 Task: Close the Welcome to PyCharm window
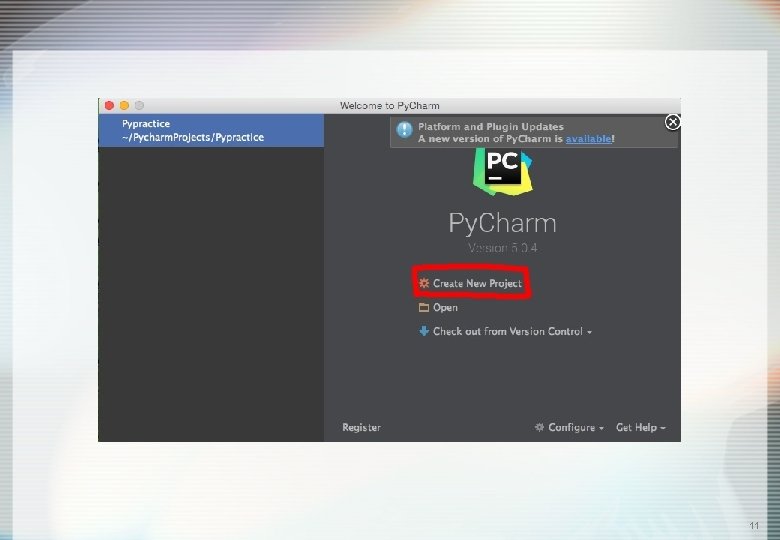click(x=109, y=105)
